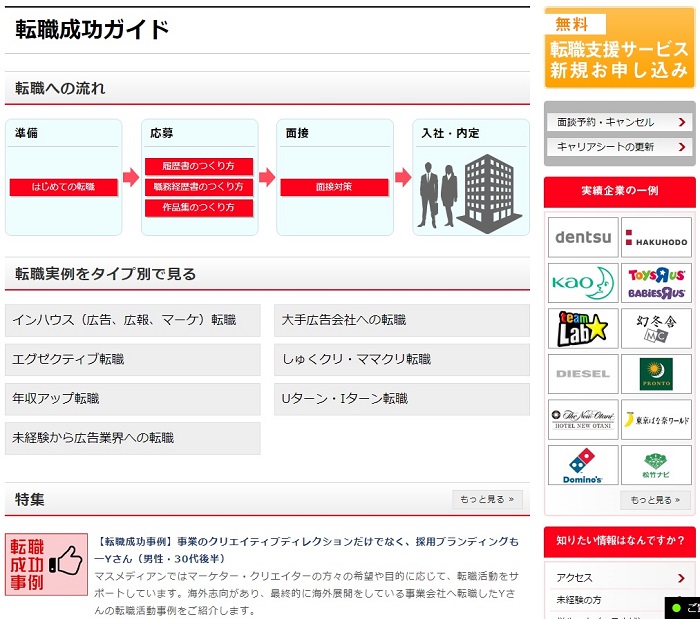The height and width of the screenshot is (619, 700).
Task: Open the 無料 転職支援サービス新規お申し込み banner
Action: (619, 48)
